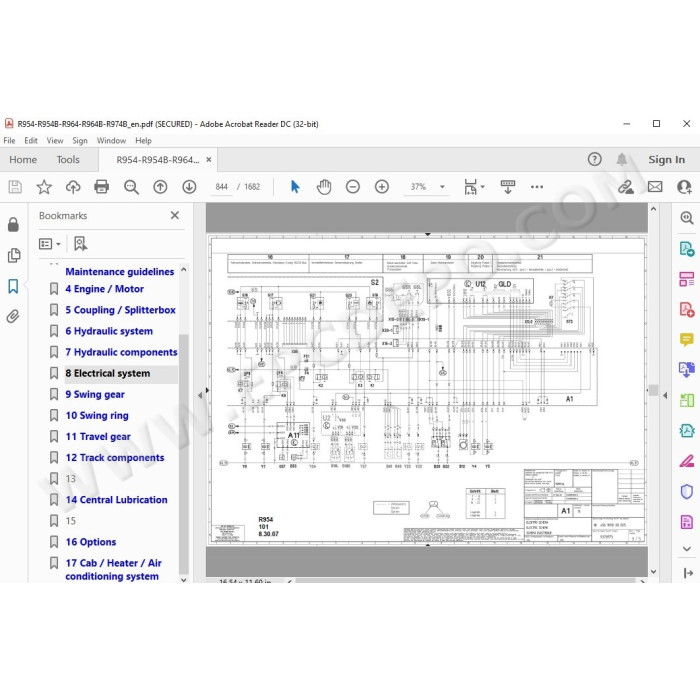Click Sign In
This screenshot has width=700, height=700.
pos(666,159)
